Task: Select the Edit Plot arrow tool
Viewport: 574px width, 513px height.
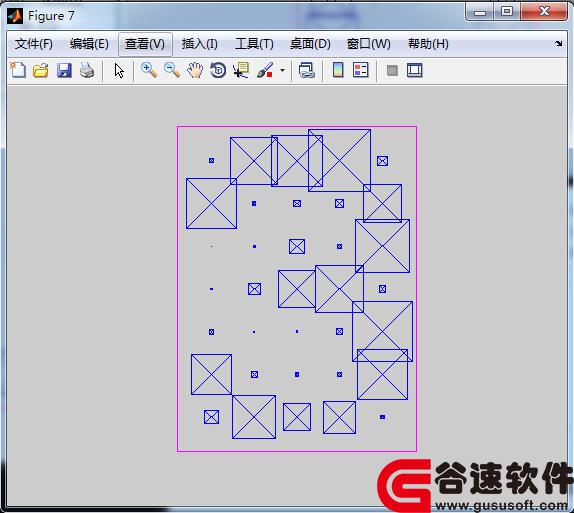Action: click(x=119, y=70)
